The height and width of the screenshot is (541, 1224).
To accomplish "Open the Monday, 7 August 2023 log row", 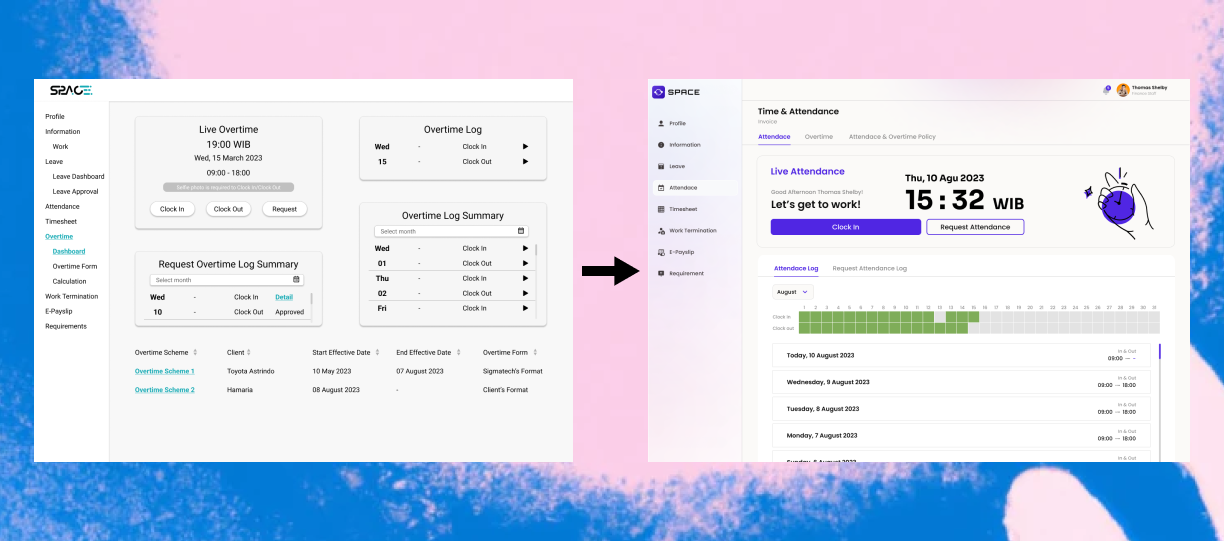I will tap(961, 436).
